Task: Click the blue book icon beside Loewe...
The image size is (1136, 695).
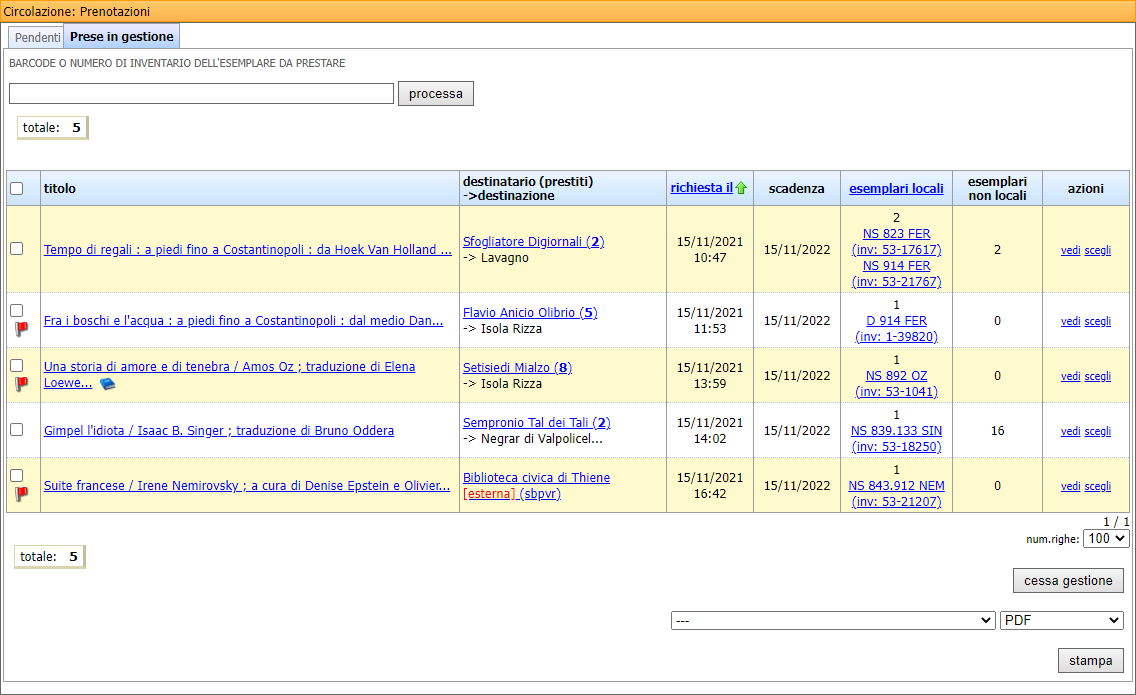Action: click(x=107, y=384)
